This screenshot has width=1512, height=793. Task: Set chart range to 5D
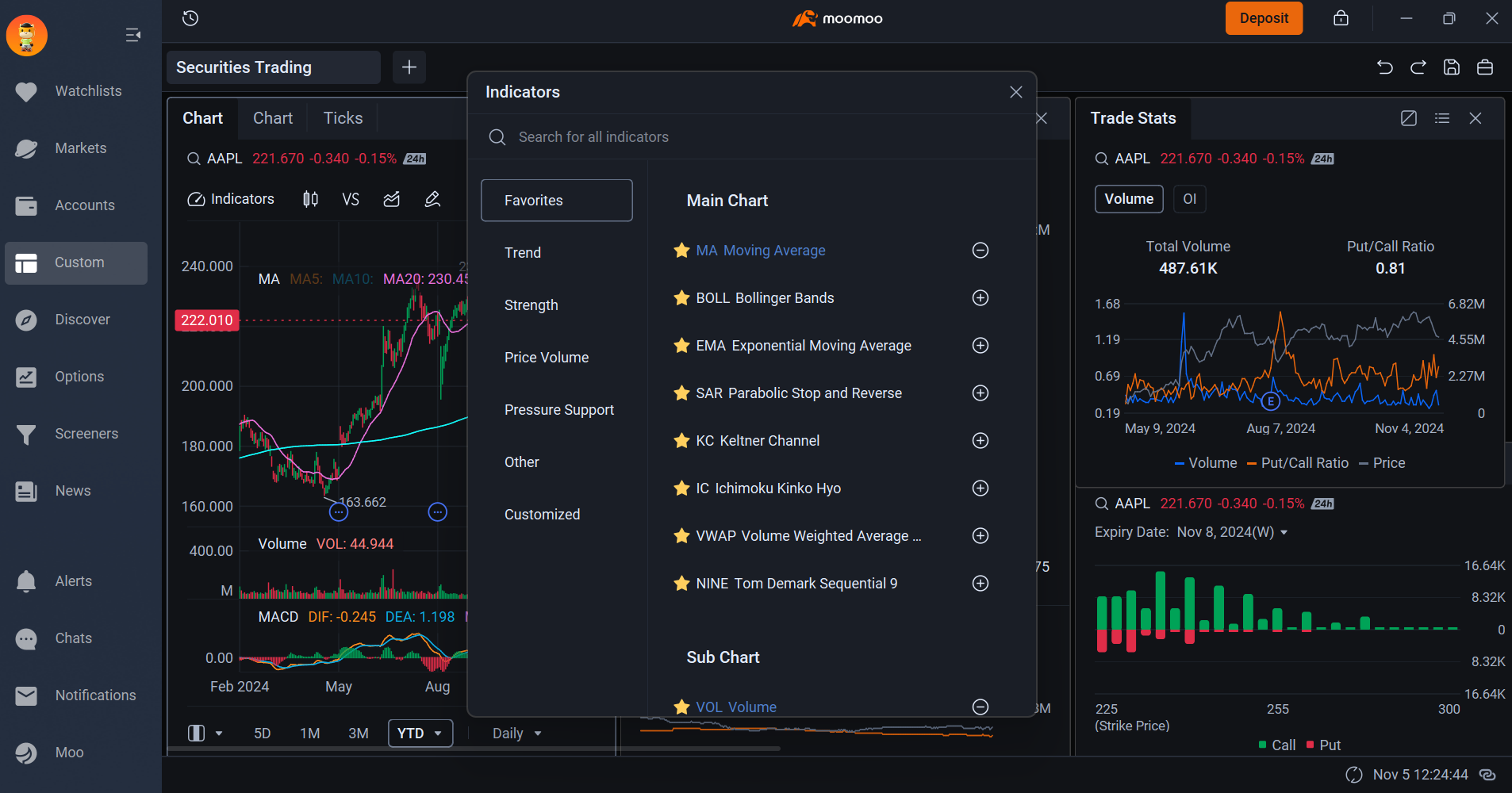263,734
